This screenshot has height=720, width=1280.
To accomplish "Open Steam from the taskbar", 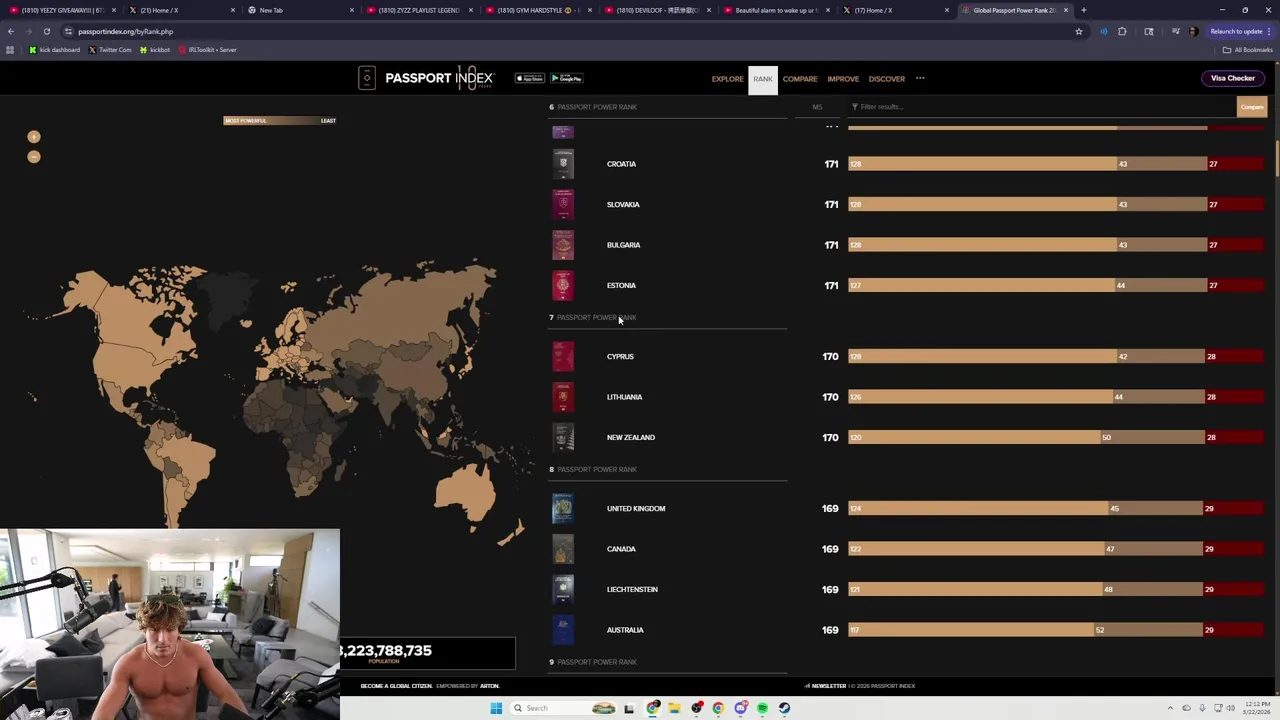I will click(784, 708).
